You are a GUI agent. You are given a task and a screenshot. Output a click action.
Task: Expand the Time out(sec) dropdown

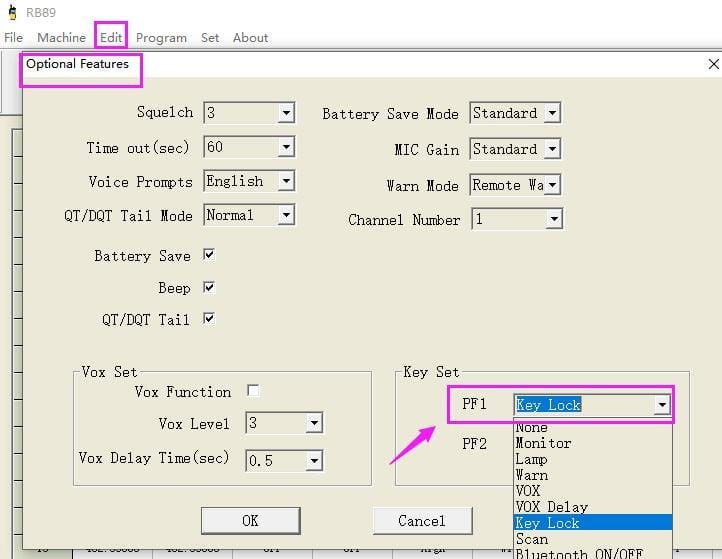click(286, 147)
